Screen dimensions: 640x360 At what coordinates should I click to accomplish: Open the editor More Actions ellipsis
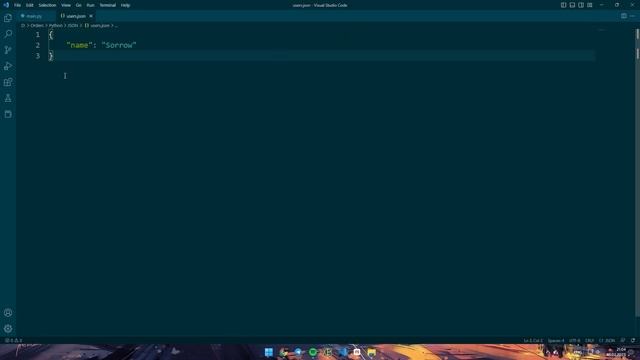(632, 16)
